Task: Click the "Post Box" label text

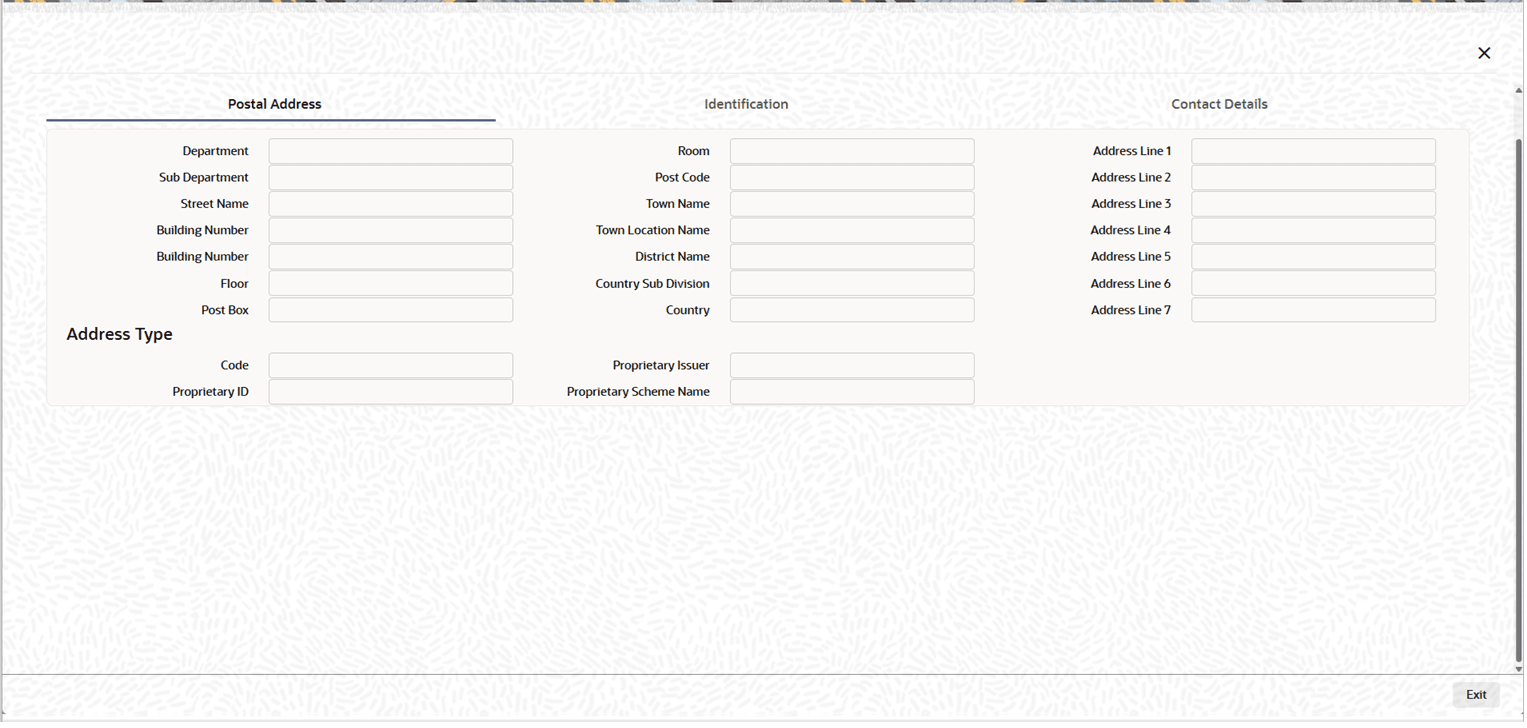Action: (225, 310)
